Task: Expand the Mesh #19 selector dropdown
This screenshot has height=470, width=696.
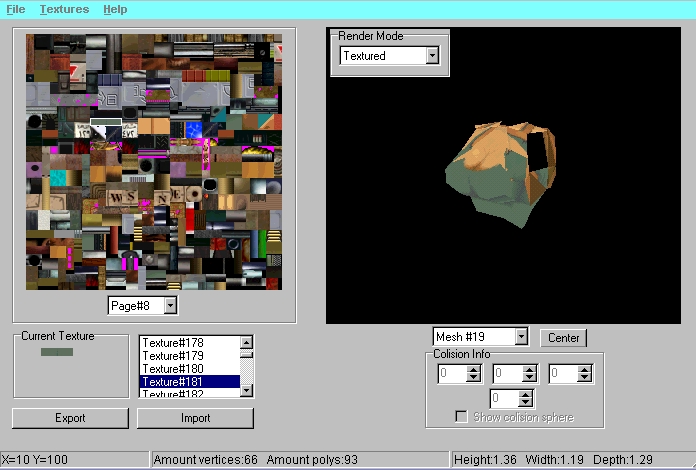Action: pyautogui.click(x=519, y=337)
